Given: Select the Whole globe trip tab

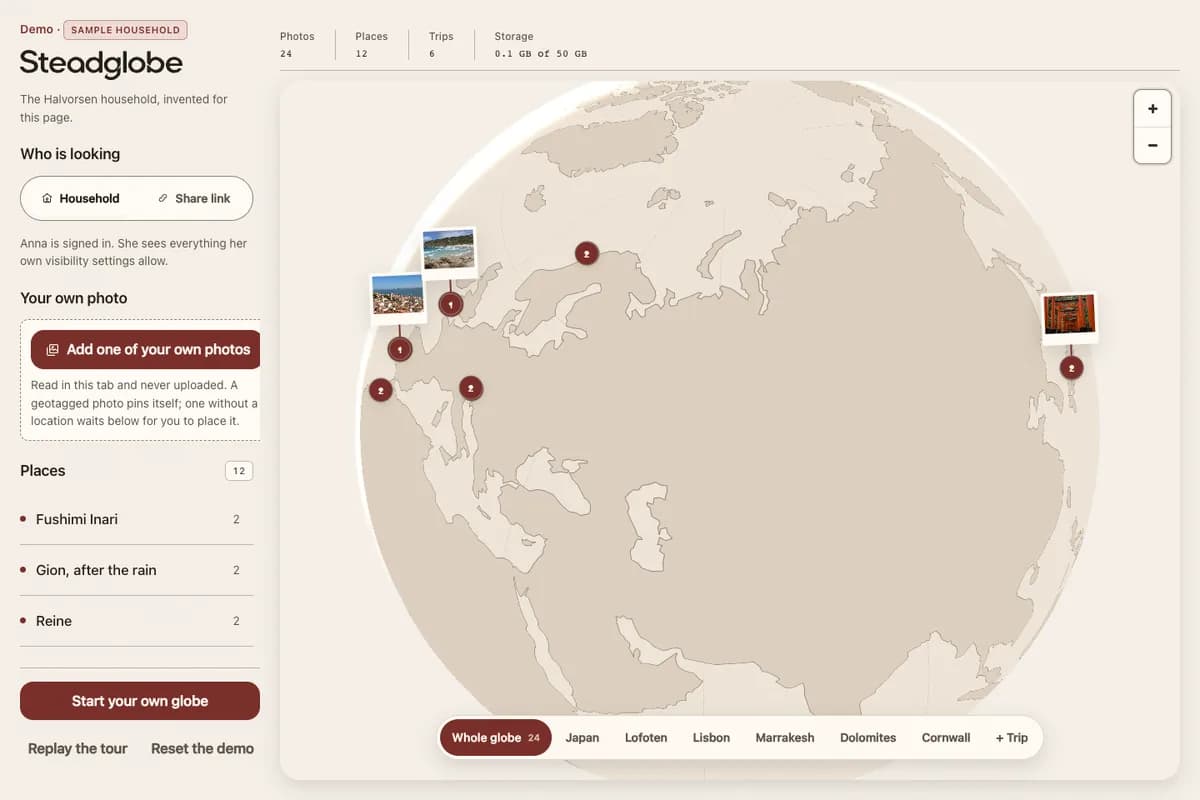Looking at the screenshot, I should (495, 737).
